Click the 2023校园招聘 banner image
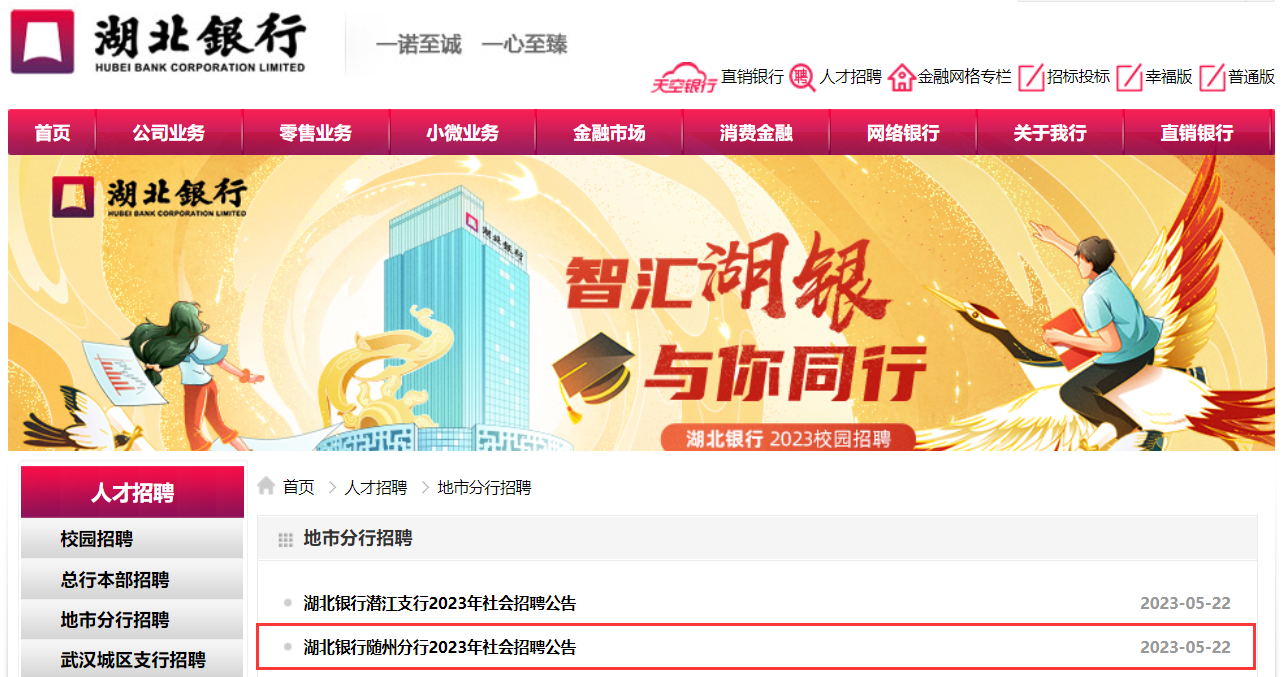The height and width of the screenshot is (677, 1282). point(641,303)
